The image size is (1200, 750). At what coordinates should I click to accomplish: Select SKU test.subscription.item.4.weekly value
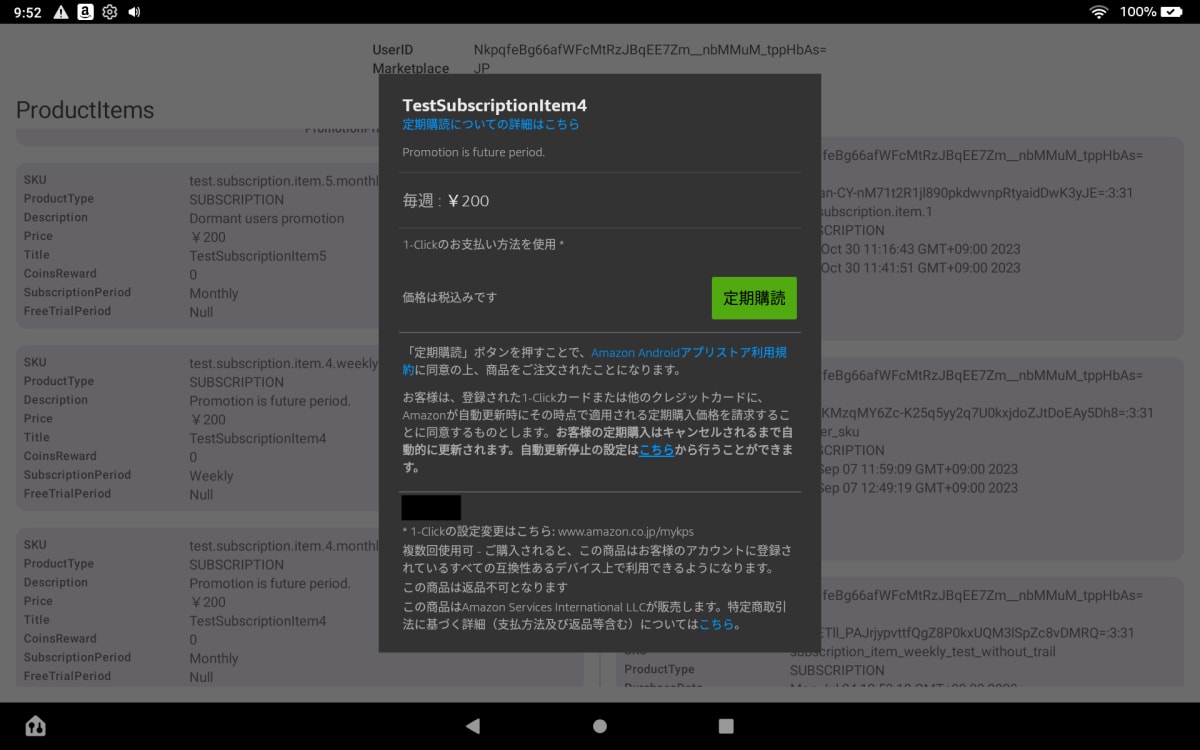[284, 363]
